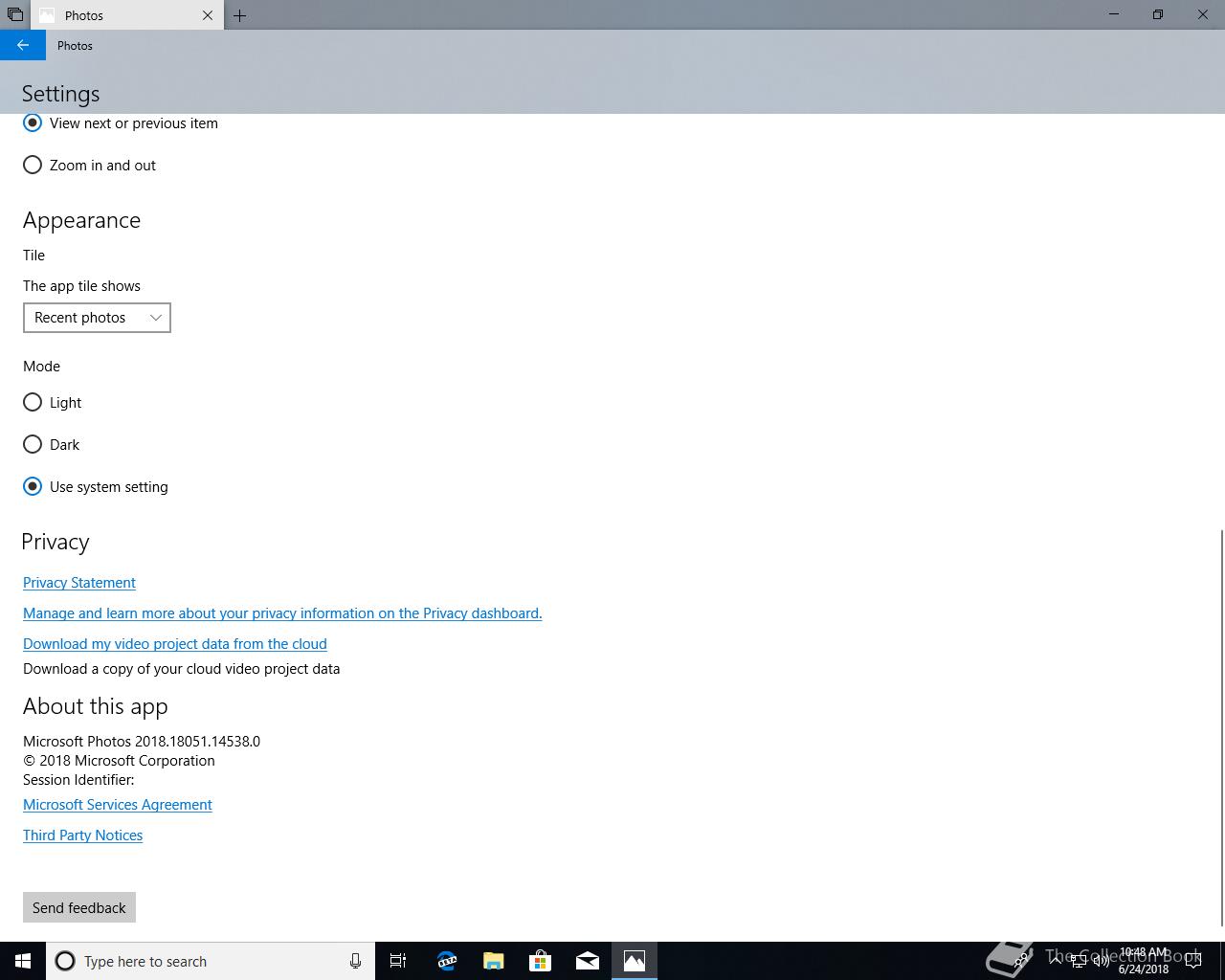The height and width of the screenshot is (980, 1225).
Task: Click the microphone icon in search box
Action: tap(355, 961)
